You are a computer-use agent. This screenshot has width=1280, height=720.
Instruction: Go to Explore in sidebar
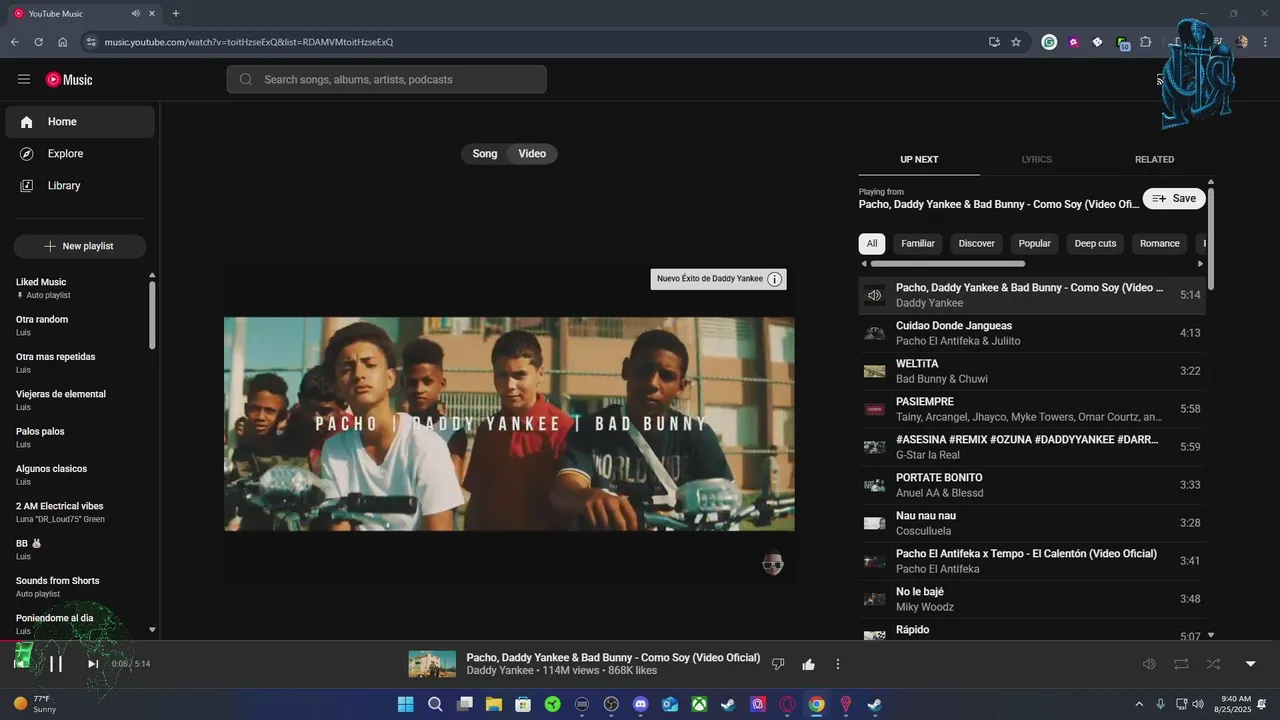coord(80,154)
